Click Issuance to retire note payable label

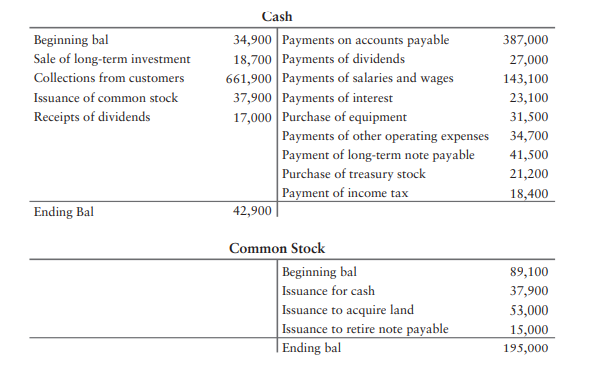tap(365, 329)
